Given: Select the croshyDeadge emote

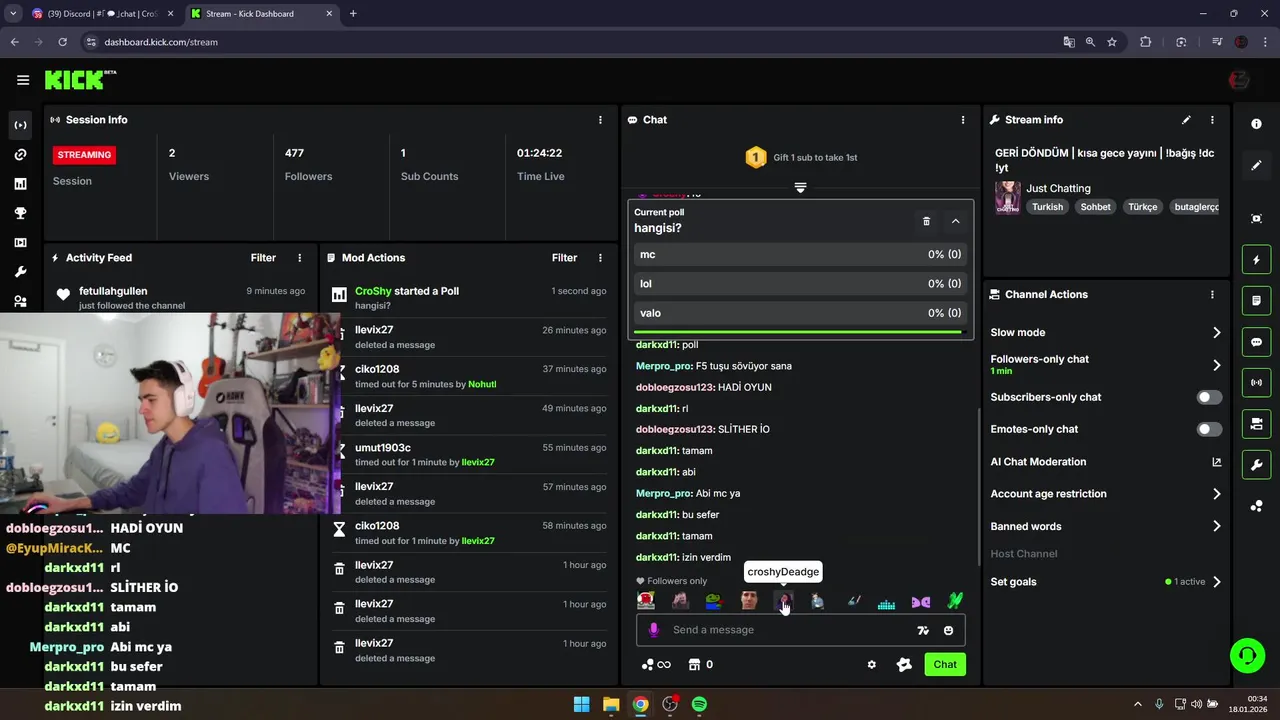Looking at the screenshot, I should click(x=783, y=601).
